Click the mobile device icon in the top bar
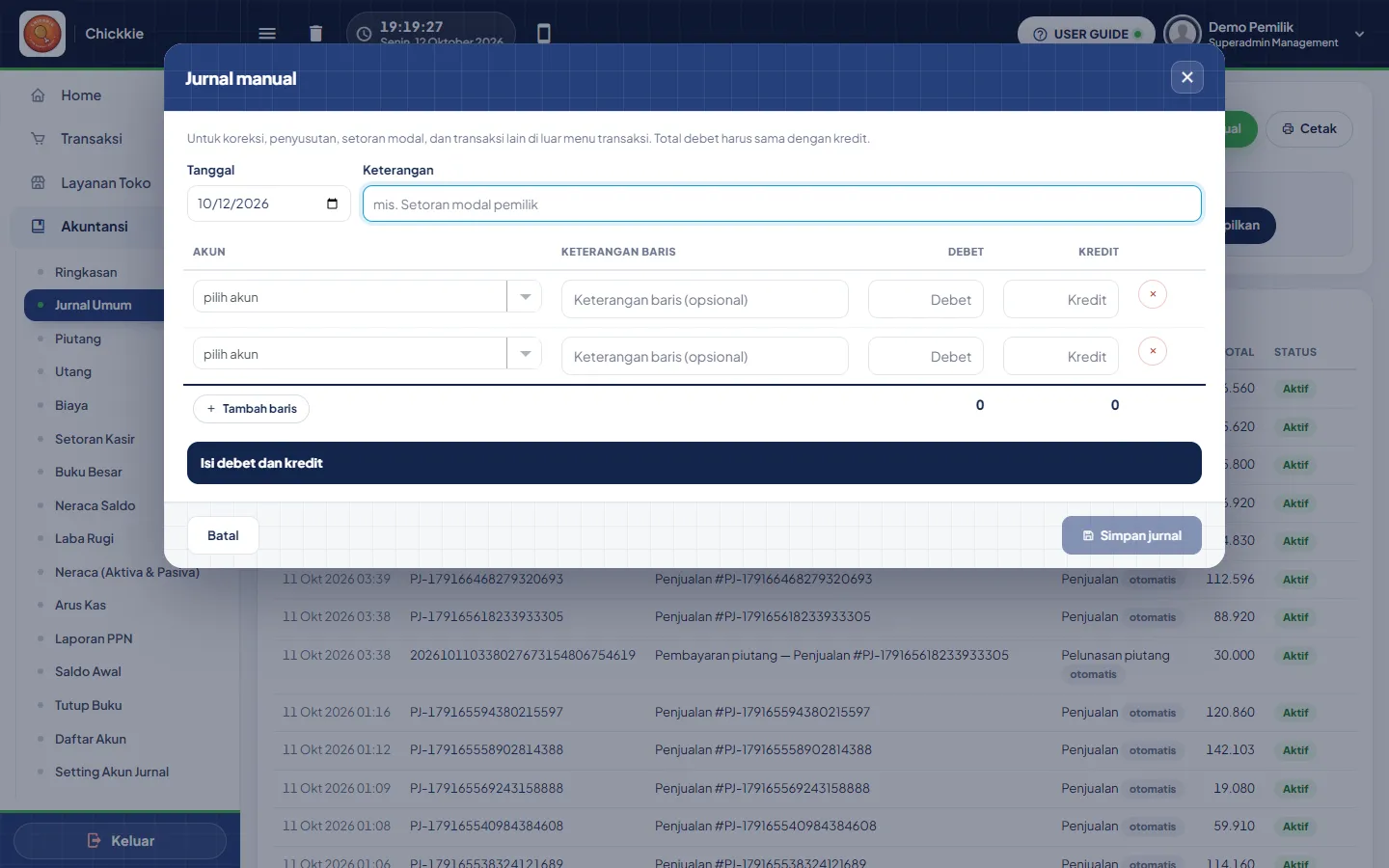1389x868 pixels. coord(544,34)
